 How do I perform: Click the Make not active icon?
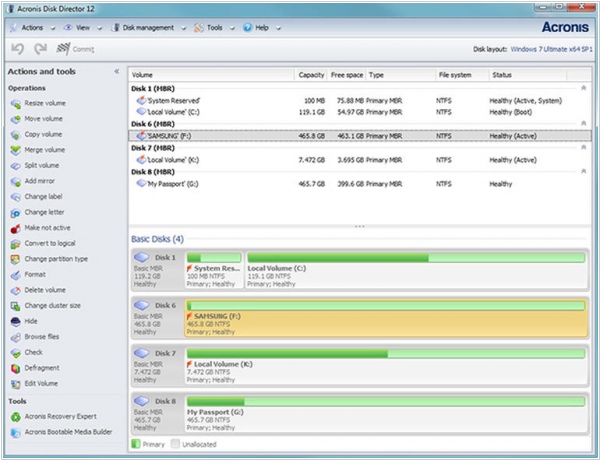click(16, 228)
